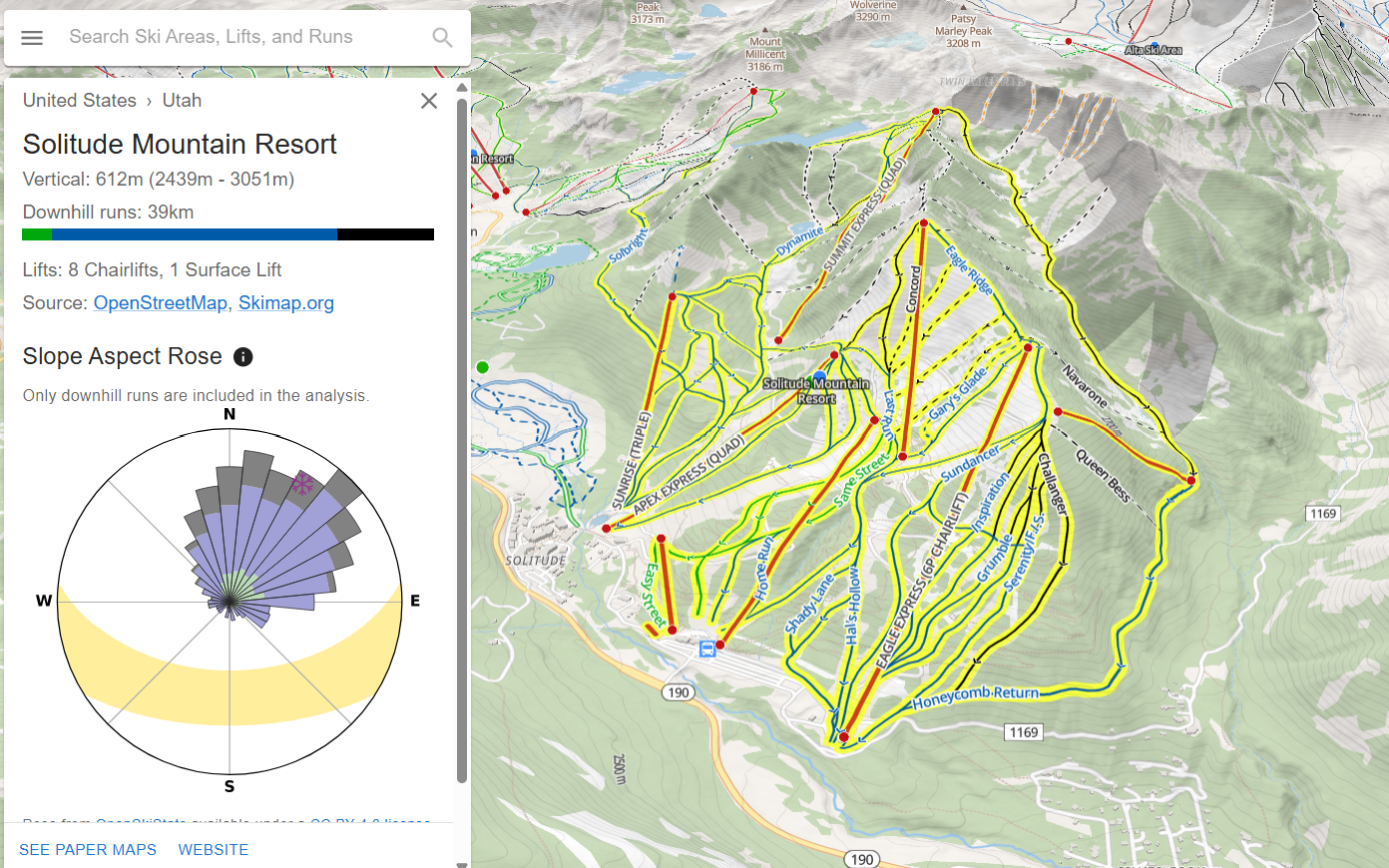Click the Solitude Mountain Resort map label
Screen dimensions: 1389x868
coord(816,391)
